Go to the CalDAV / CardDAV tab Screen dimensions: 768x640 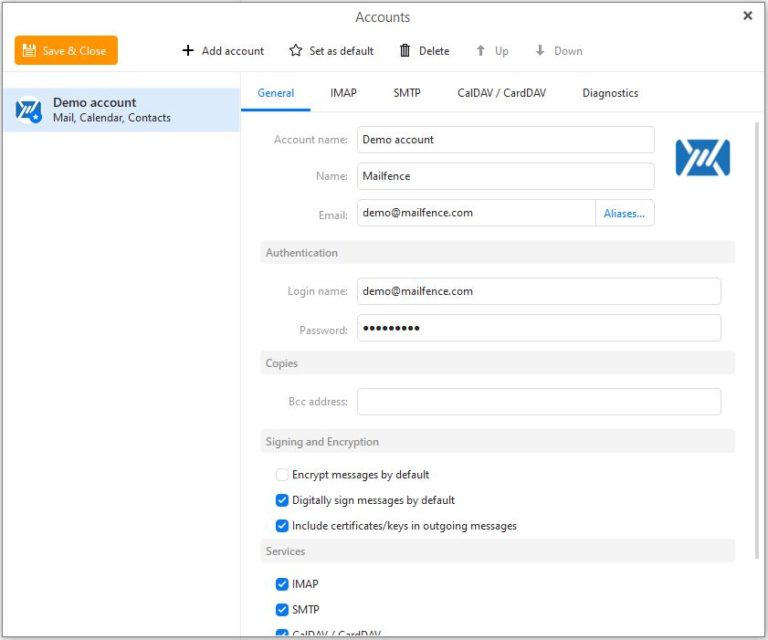pyautogui.click(x=501, y=93)
